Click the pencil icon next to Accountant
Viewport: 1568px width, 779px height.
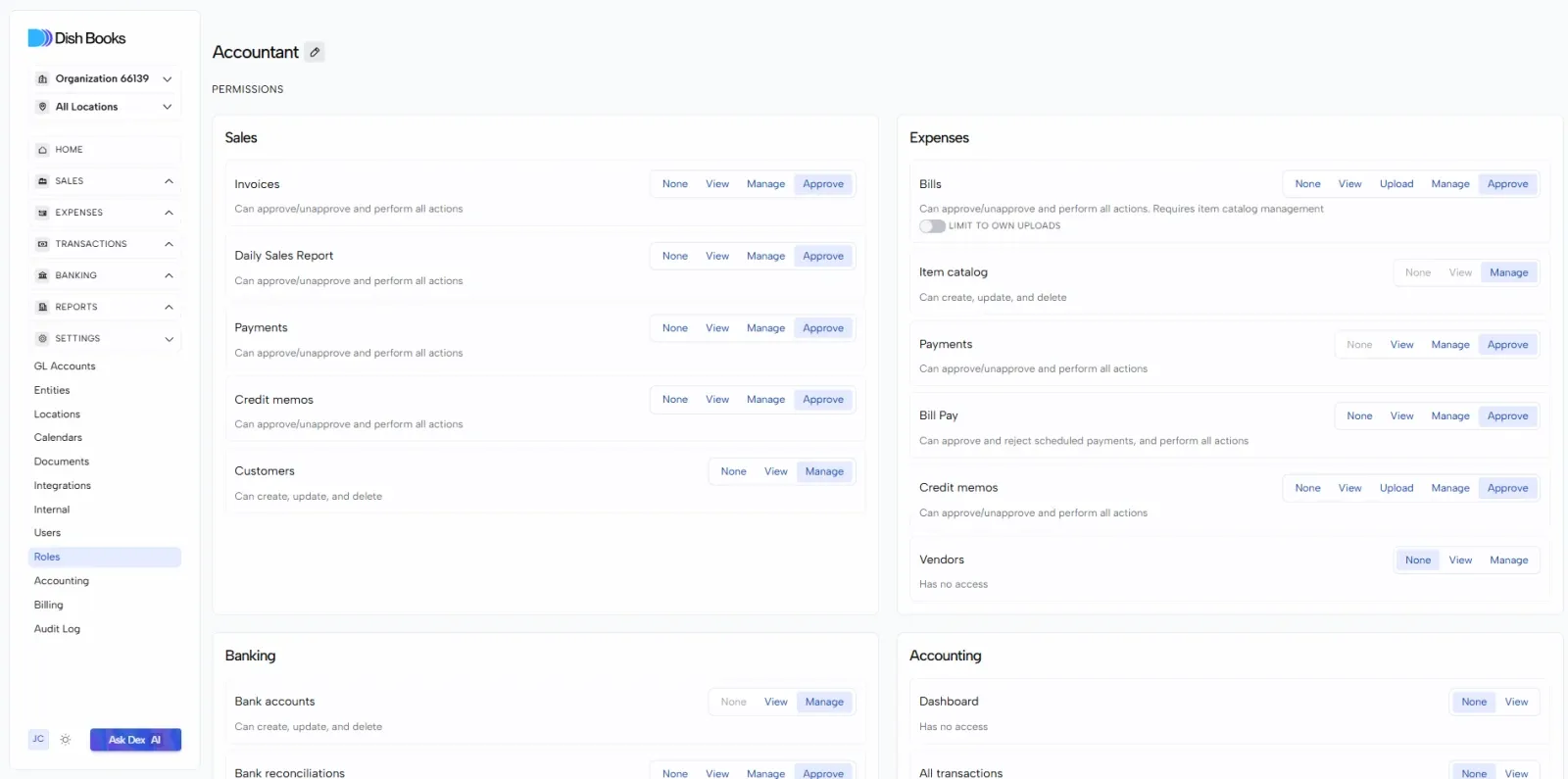point(315,52)
